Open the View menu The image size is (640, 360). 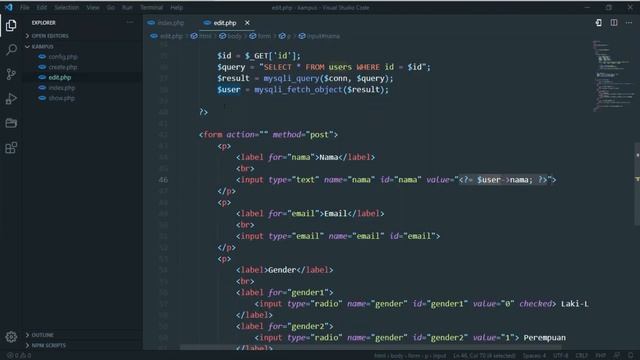click(x=93, y=7)
